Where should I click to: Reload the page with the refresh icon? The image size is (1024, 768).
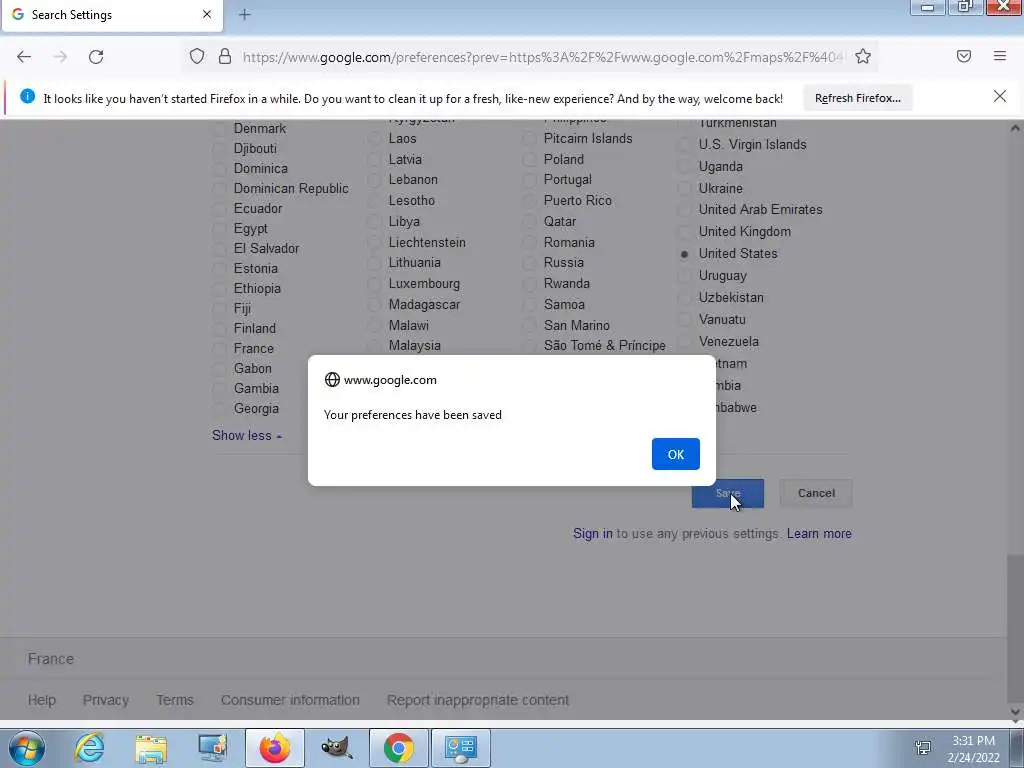[96, 57]
